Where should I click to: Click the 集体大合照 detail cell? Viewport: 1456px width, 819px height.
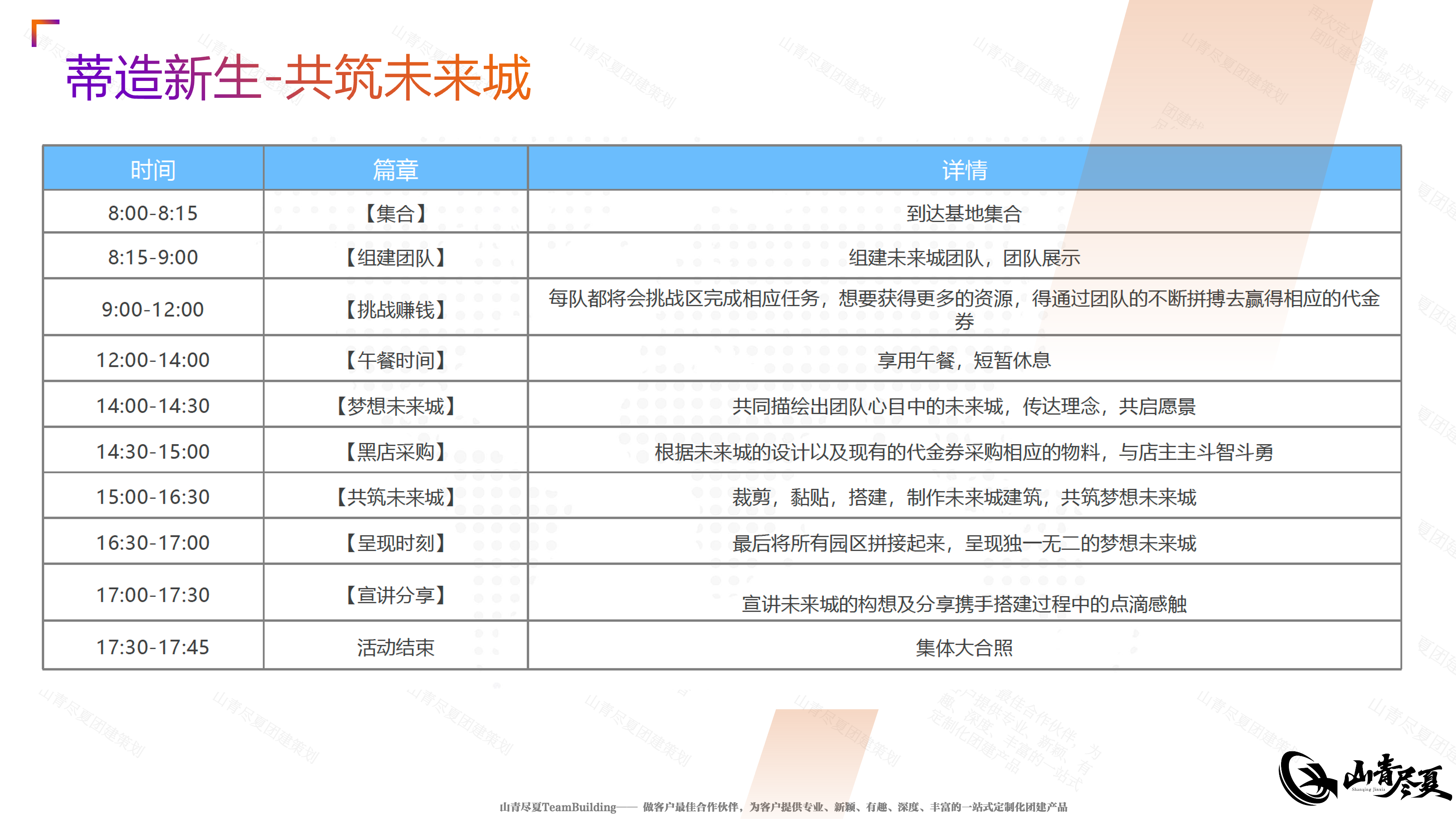pos(964,647)
